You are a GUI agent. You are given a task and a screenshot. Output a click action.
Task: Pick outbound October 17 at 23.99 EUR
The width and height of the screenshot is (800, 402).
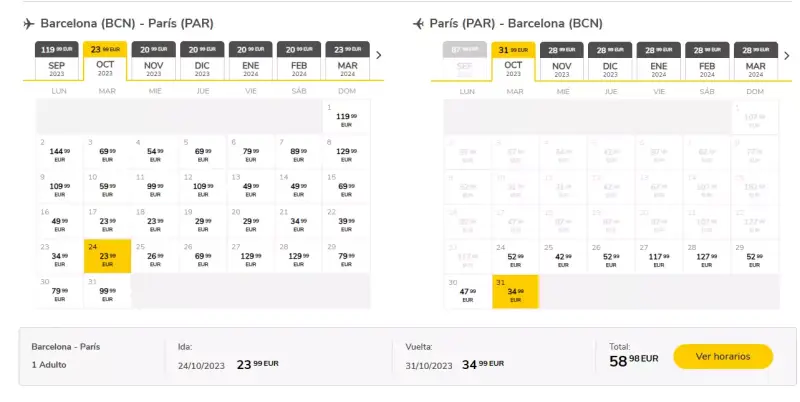[107, 221]
